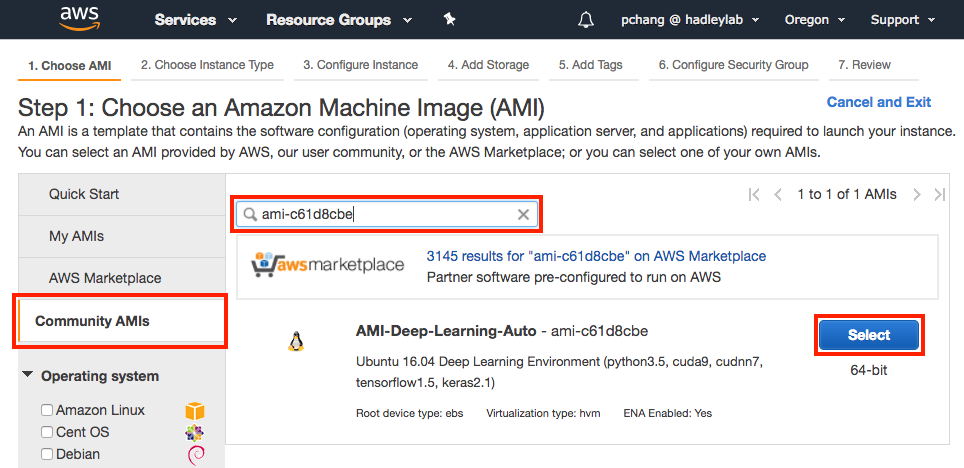Open 3145 results on AWS Marketplace link

click(596, 256)
